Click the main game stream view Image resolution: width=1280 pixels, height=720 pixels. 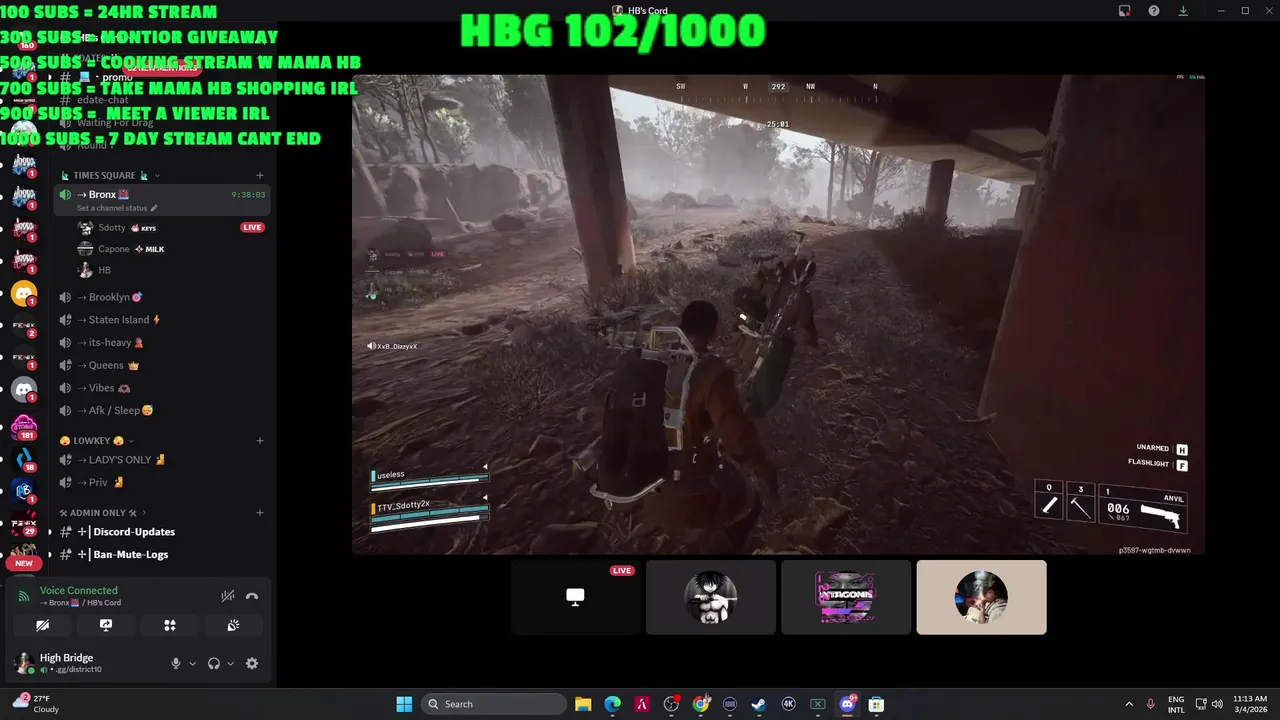(778, 314)
